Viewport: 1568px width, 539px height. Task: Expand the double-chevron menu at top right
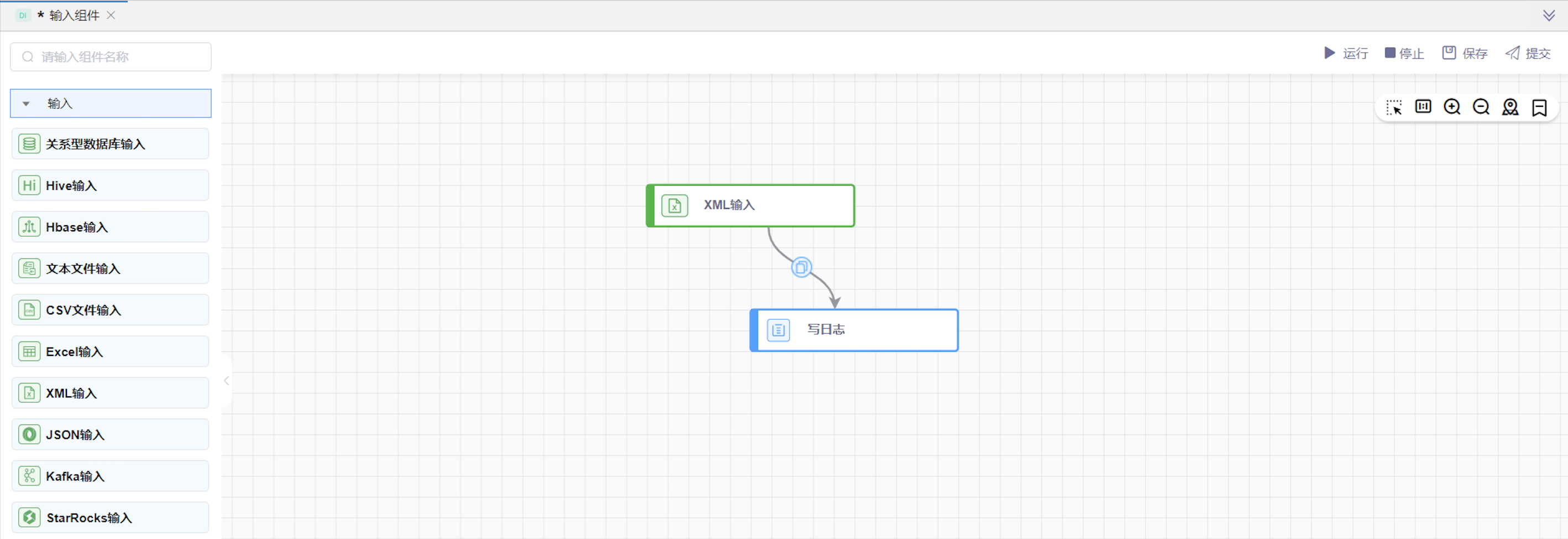(x=1549, y=15)
